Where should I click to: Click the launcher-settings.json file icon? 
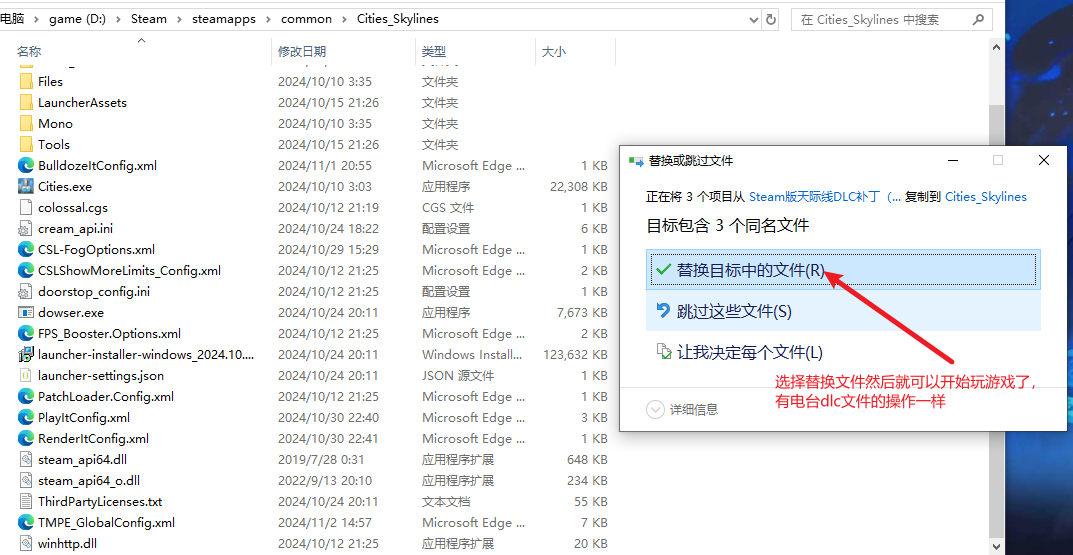tap(26, 376)
